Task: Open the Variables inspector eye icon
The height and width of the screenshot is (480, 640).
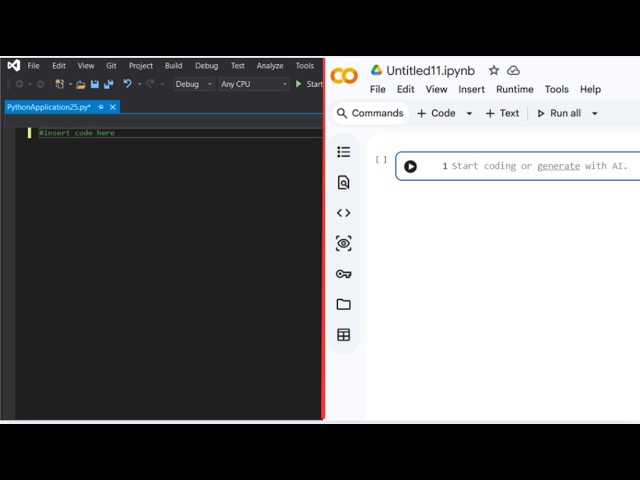Action: tap(344, 244)
